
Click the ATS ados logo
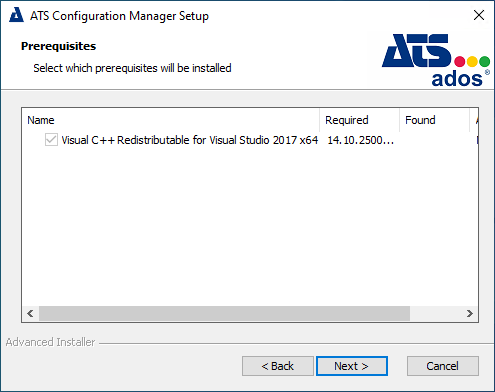436,60
